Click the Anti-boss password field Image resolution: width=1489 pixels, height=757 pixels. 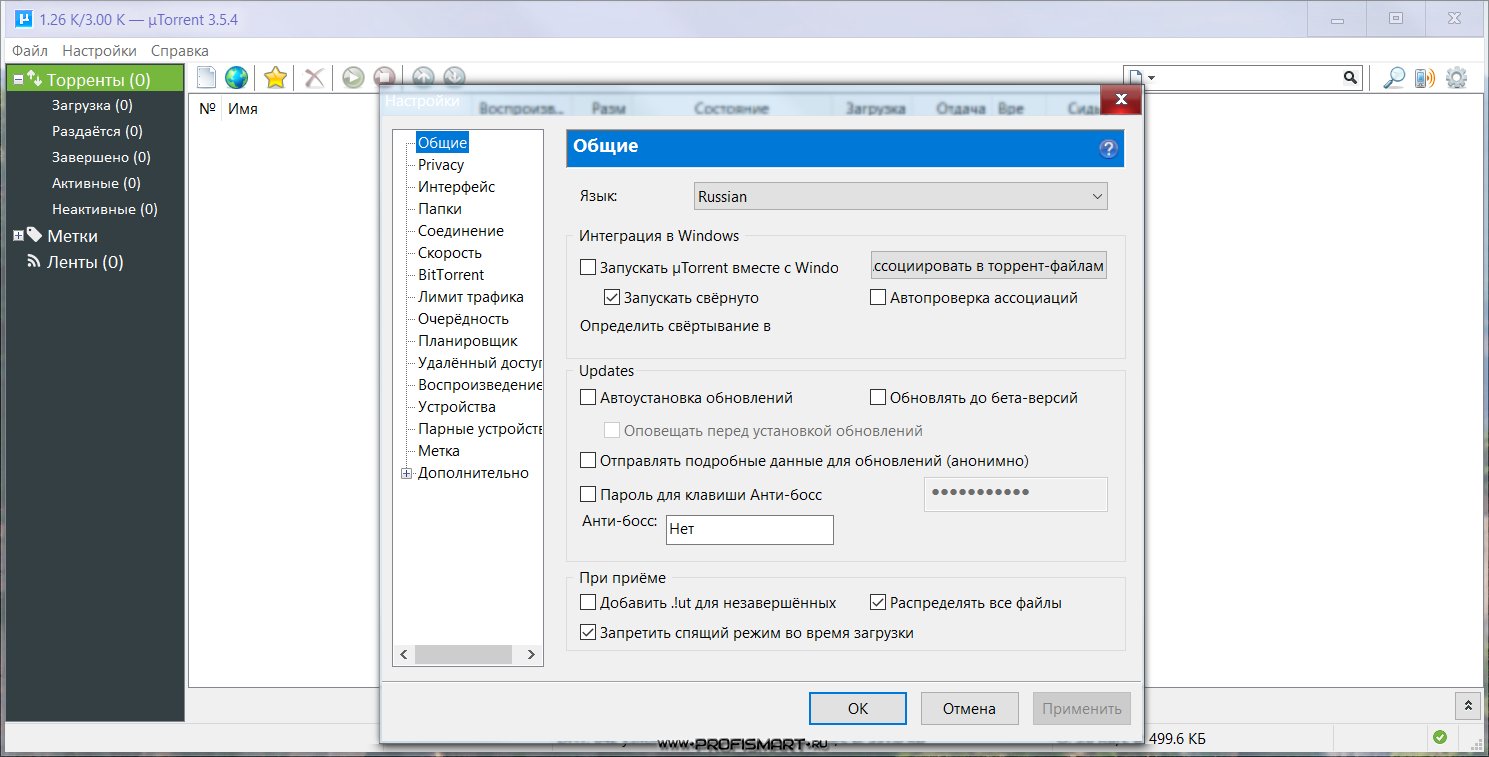(1016, 494)
